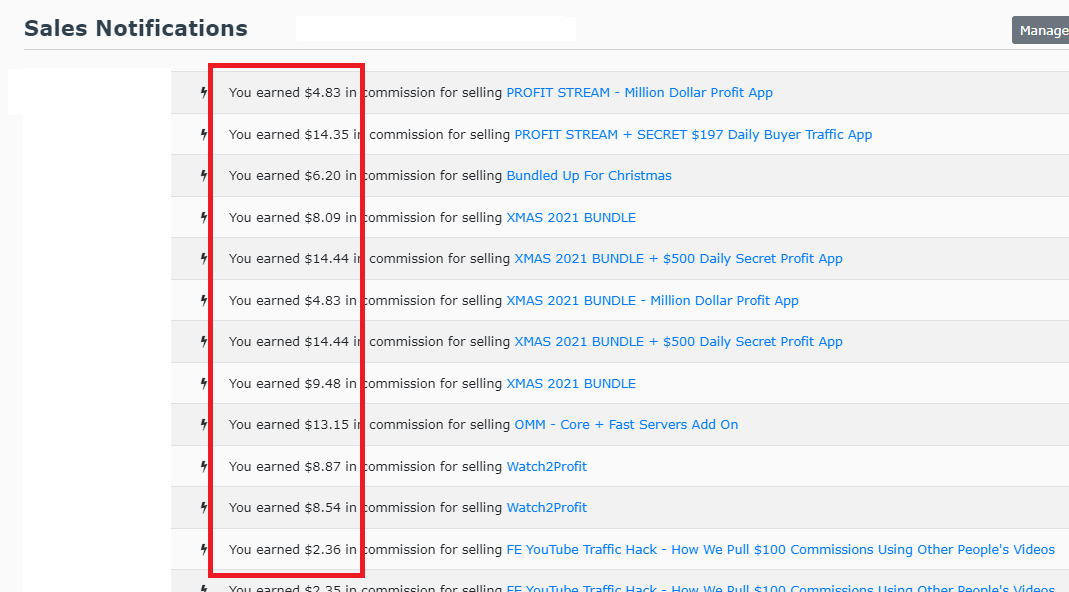Open PROFIT STREAM - Million Dollar Profit App link
Image resolution: width=1069 pixels, height=592 pixels.
pos(639,93)
